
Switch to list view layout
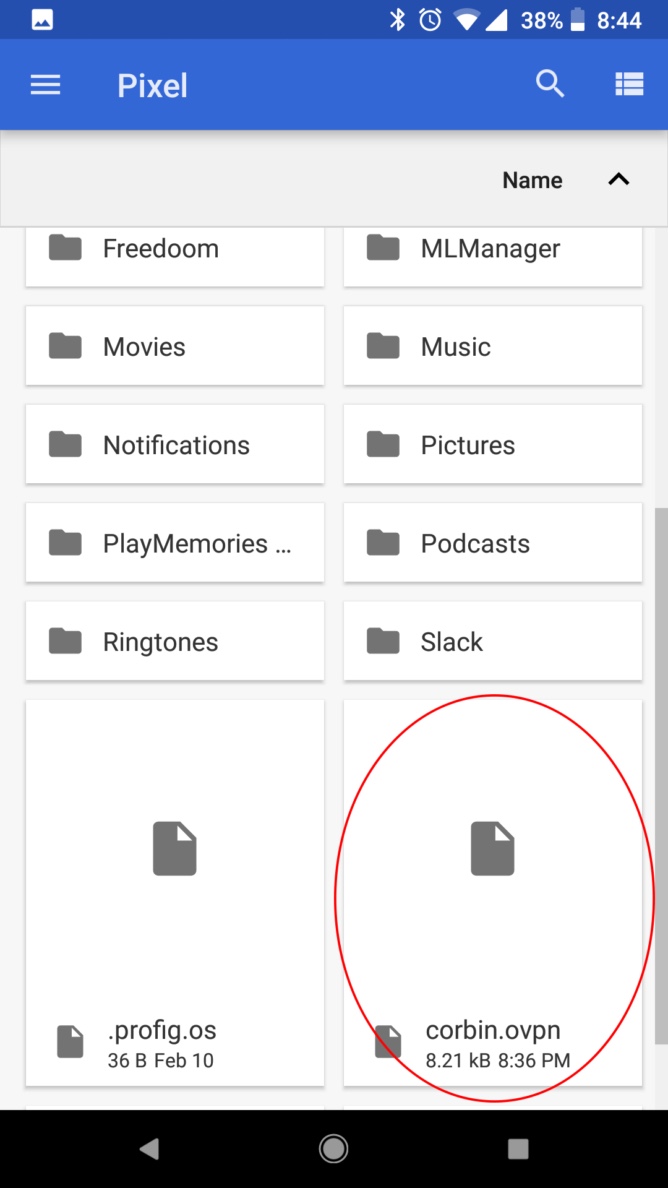629,85
